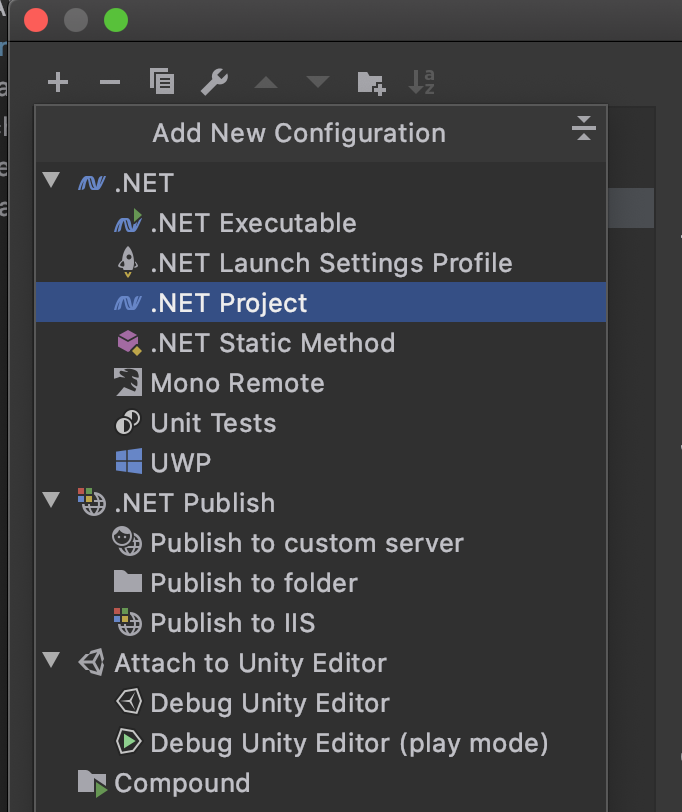Viewport: 682px width, 812px height.
Task: Click the Debug Unity Editor play mode icon
Action: 128,742
